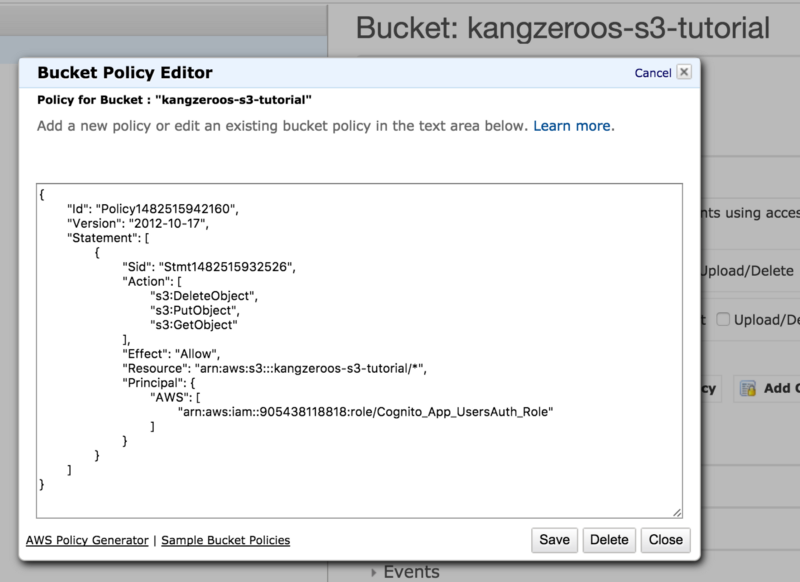Click the Policy for Bucket label

coord(174,100)
